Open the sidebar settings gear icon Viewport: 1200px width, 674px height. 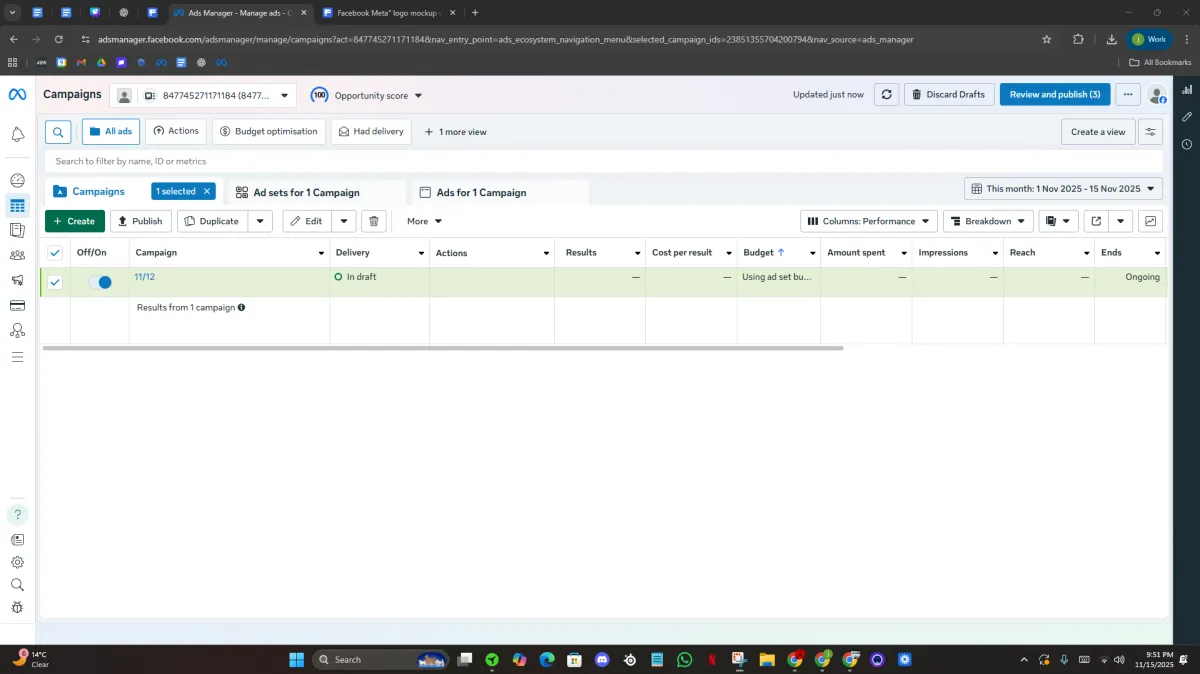17,562
